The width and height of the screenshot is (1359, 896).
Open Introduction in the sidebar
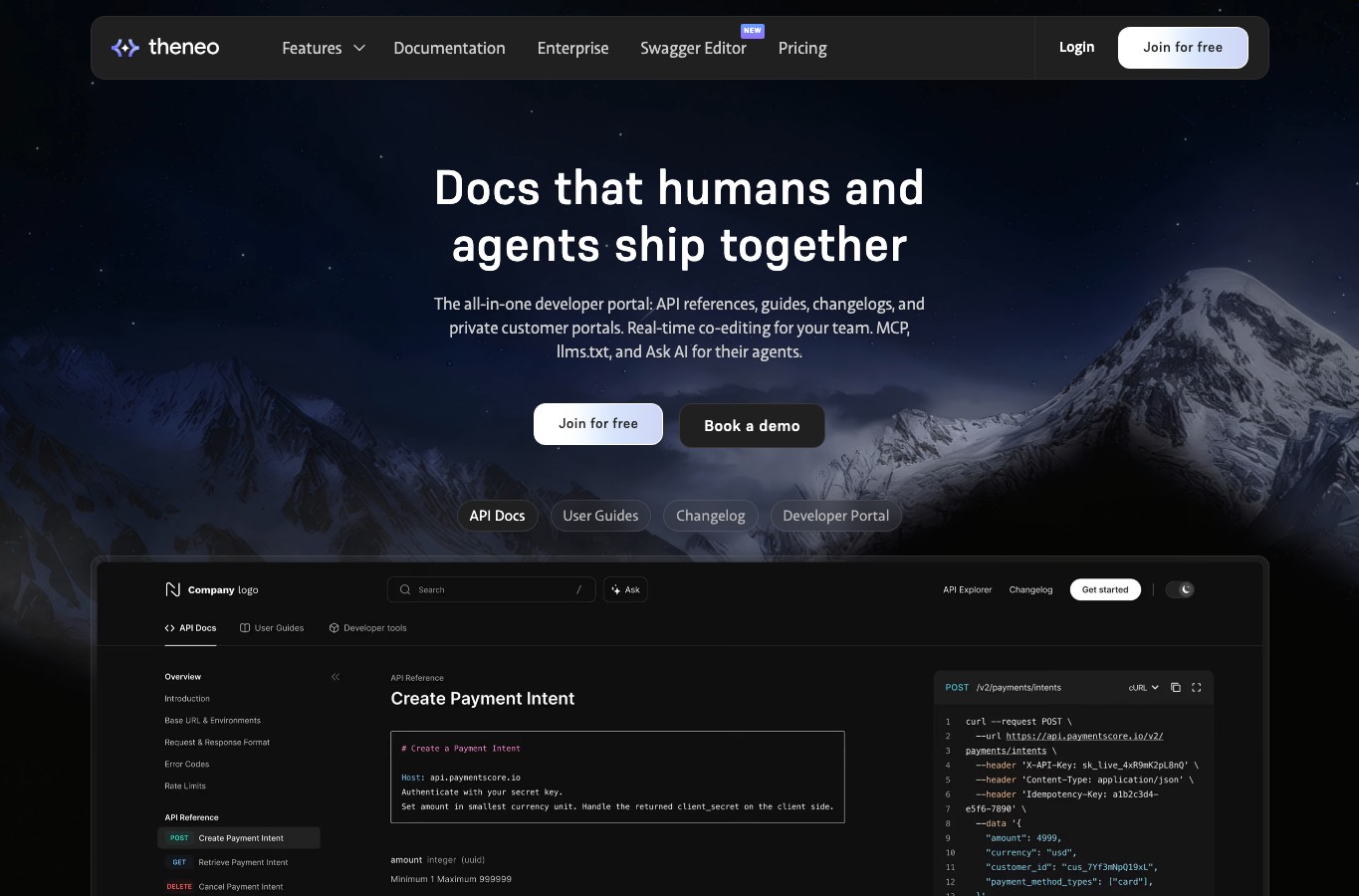(187, 699)
